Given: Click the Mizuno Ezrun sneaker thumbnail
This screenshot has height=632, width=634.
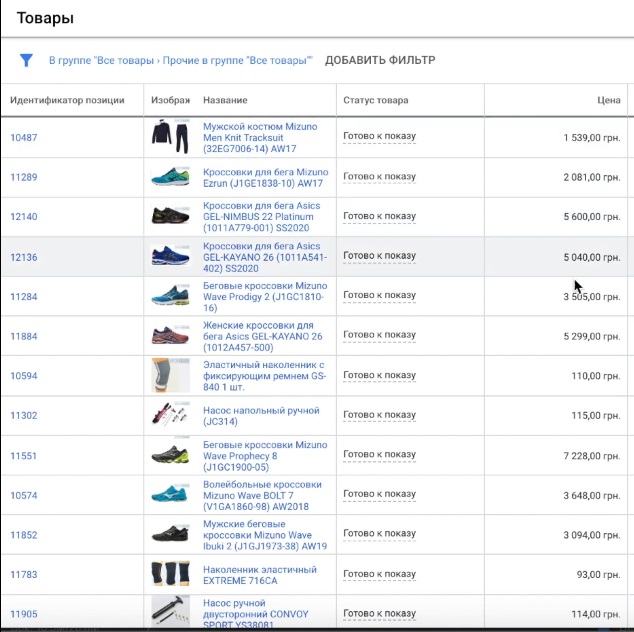Looking at the screenshot, I should coord(170,177).
